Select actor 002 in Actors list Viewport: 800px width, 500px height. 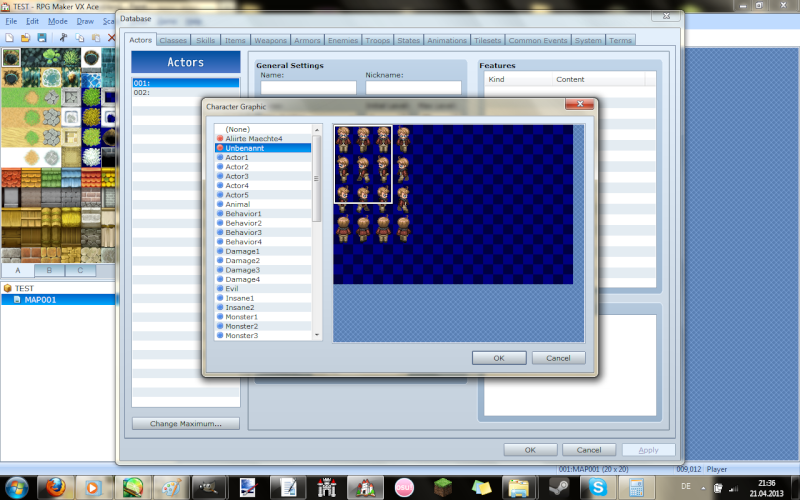click(x=186, y=92)
